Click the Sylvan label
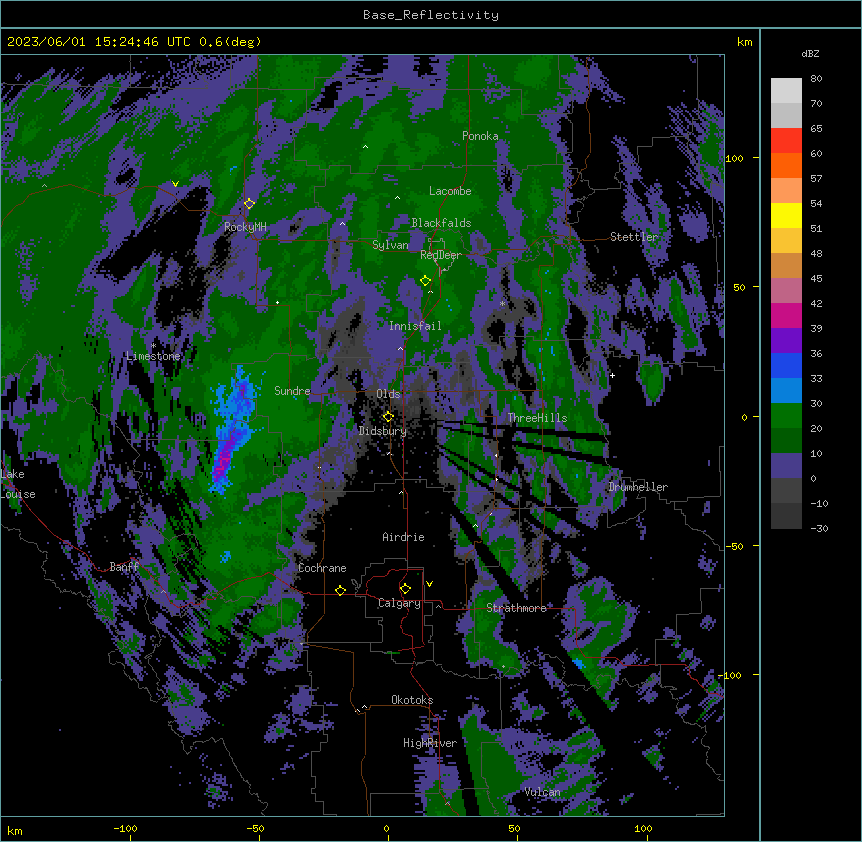This screenshot has height=842, width=862. (x=390, y=245)
